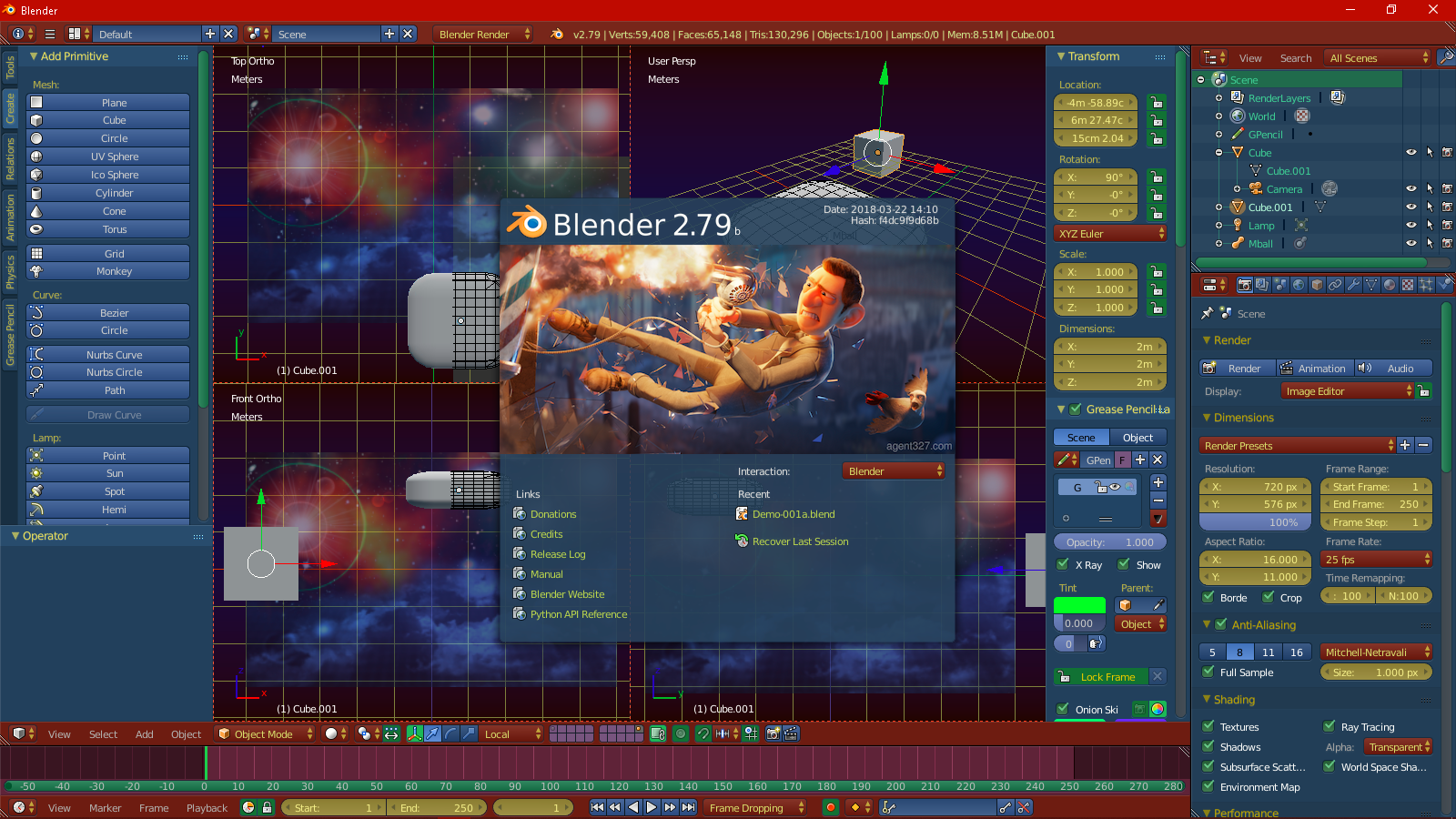Screen dimensions: 1456x819
Task: Click the OpenGL render animation clapper icon
Action: (792, 733)
